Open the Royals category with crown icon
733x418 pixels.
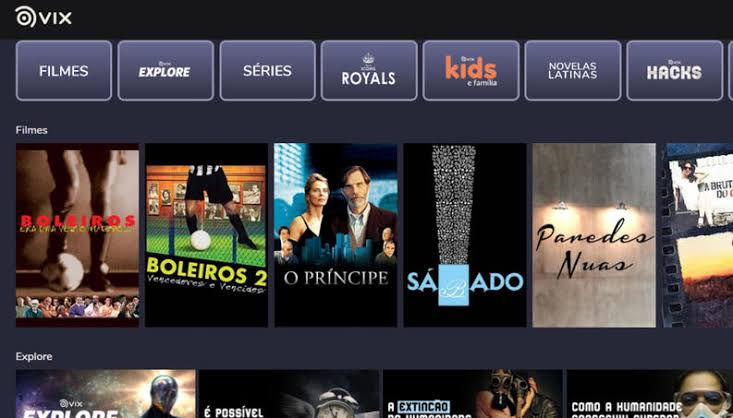point(369,71)
